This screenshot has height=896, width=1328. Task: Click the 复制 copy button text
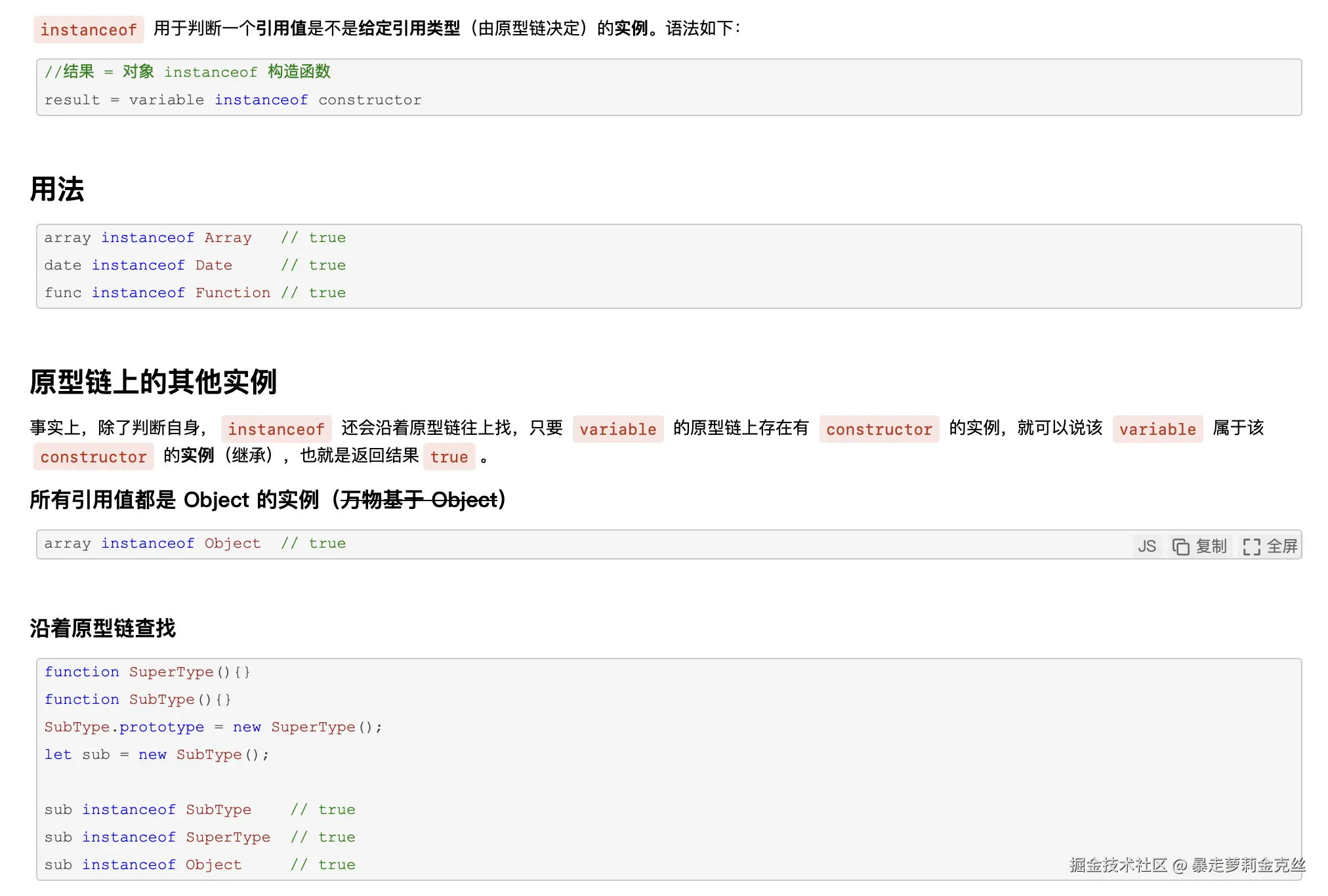1211,546
